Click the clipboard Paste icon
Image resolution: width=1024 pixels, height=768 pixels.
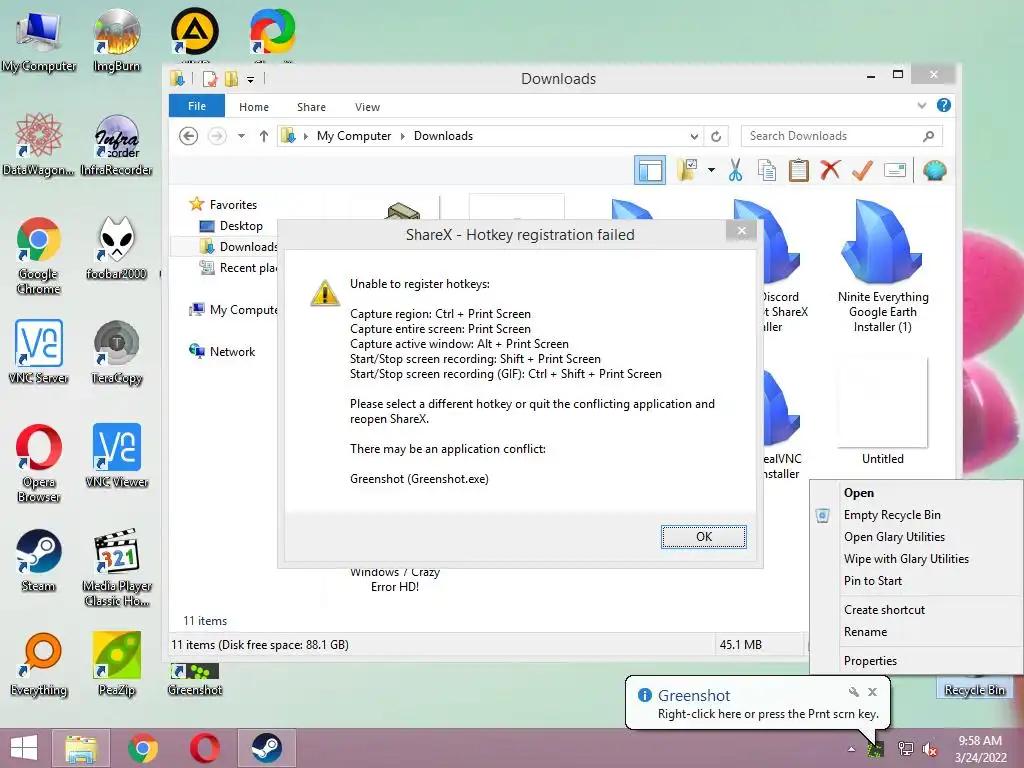pyautogui.click(x=798, y=170)
